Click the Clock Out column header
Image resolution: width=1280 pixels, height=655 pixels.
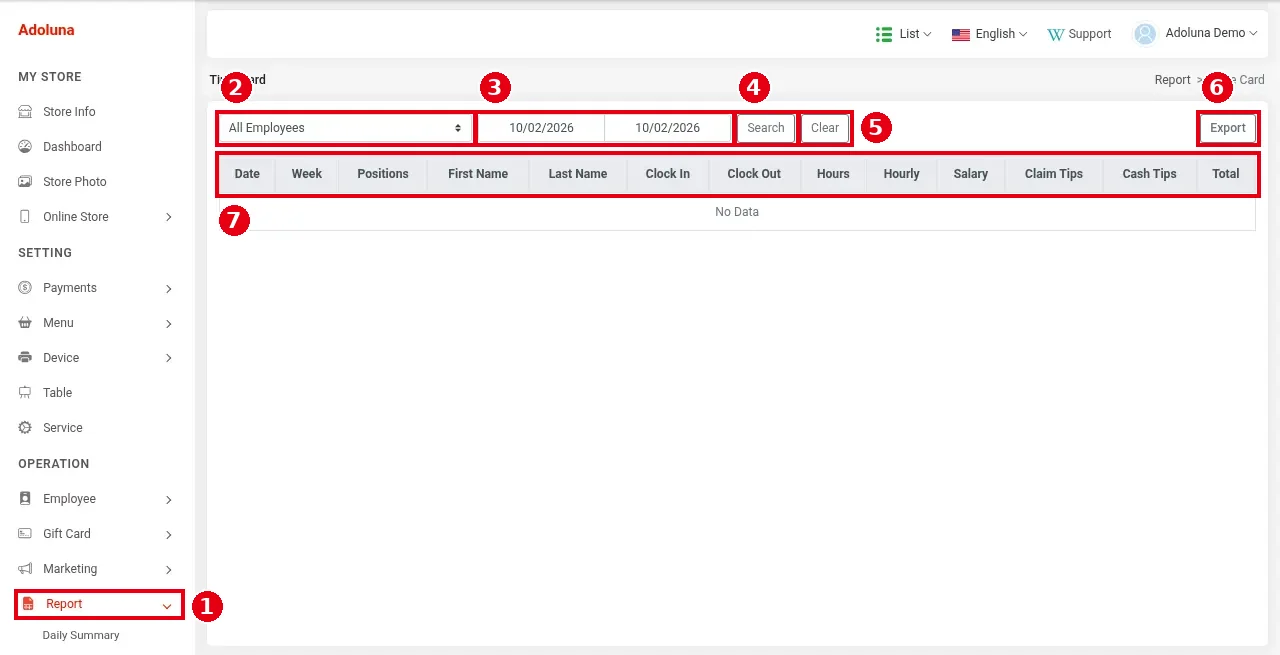754,174
